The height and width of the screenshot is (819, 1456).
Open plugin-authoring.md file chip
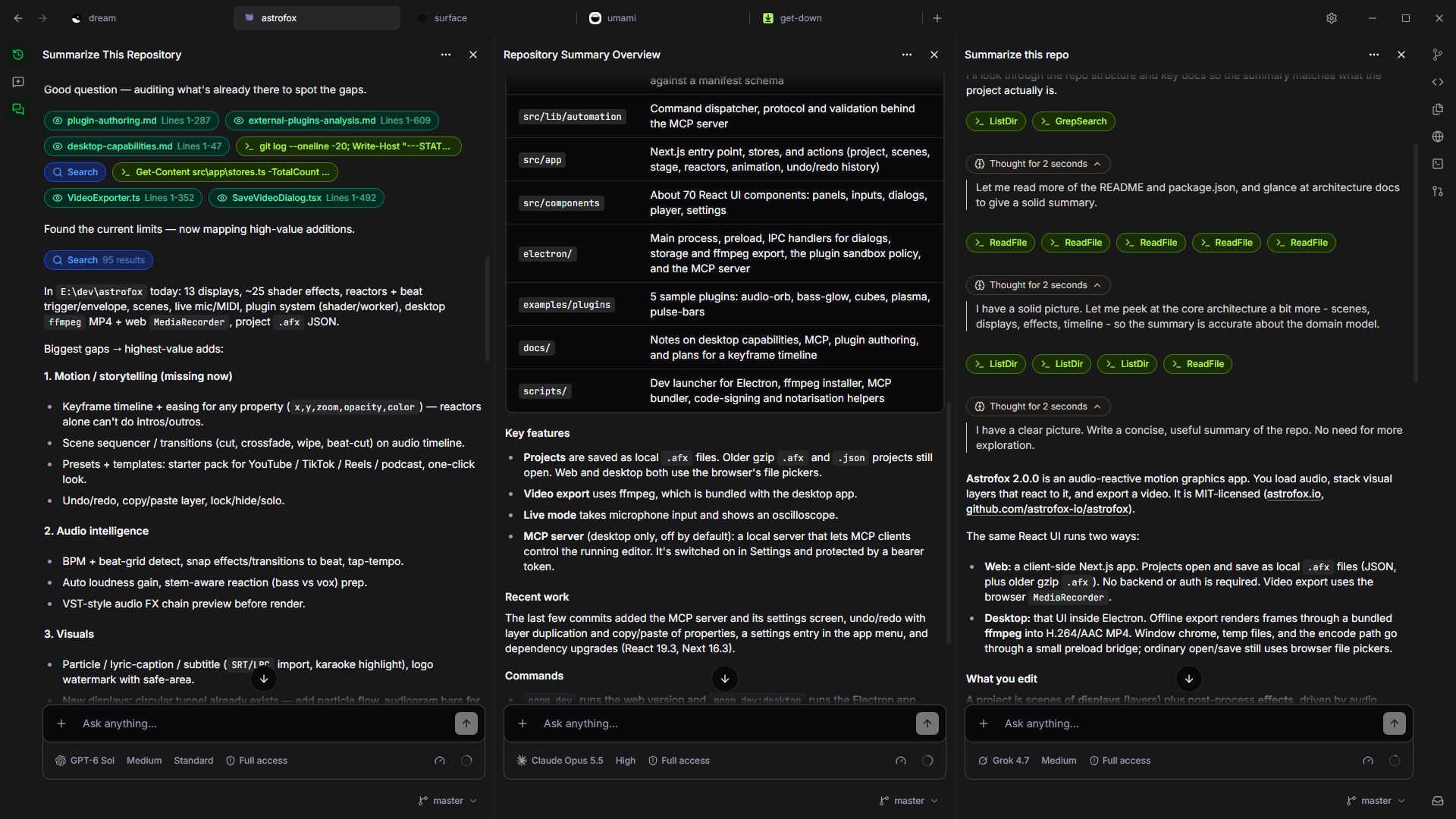(x=131, y=121)
